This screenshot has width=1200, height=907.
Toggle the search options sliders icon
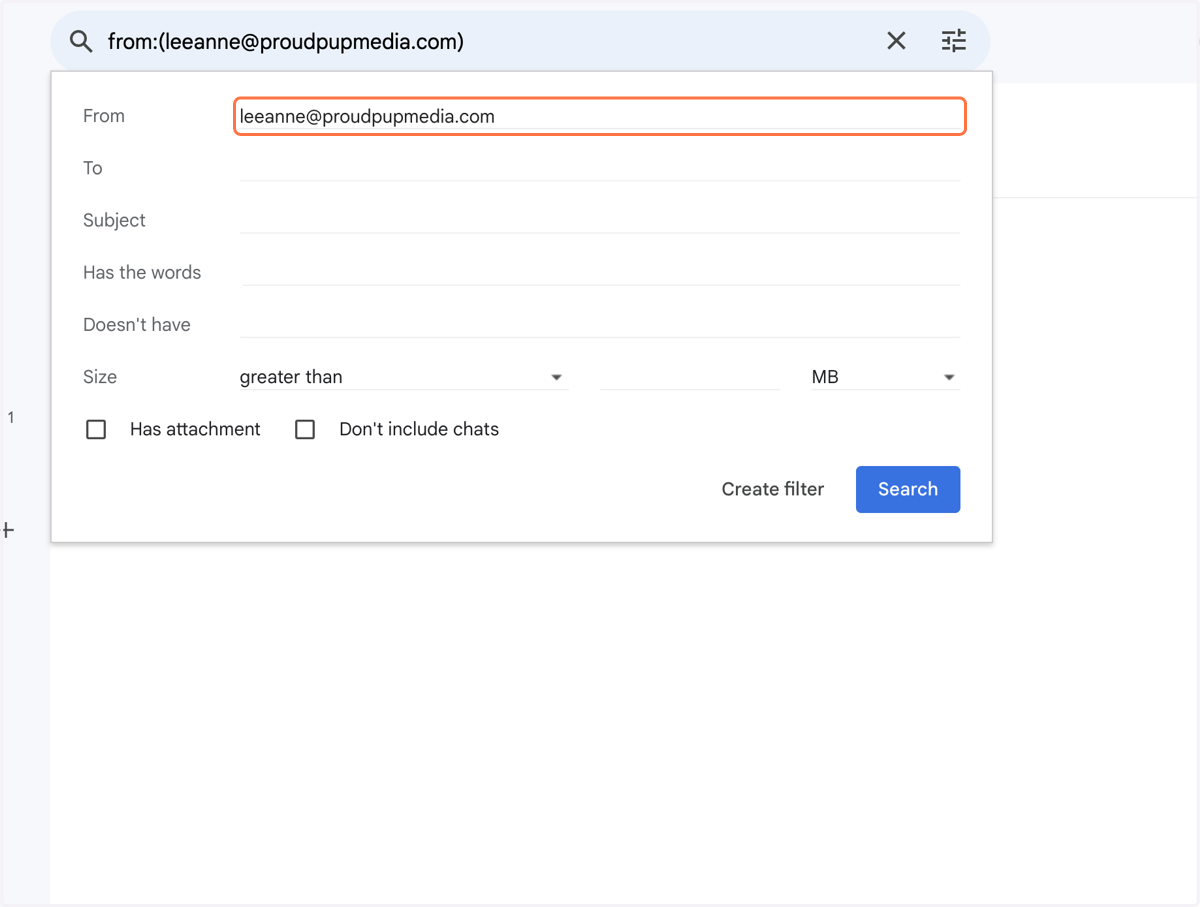pyautogui.click(x=954, y=41)
